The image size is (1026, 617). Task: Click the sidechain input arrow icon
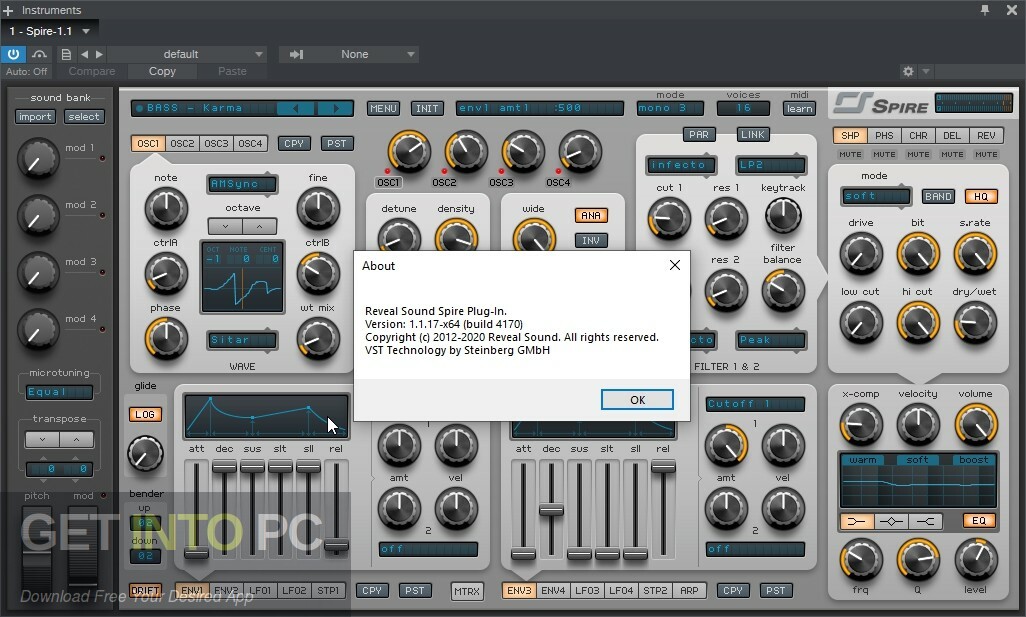[x=296, y=54]
